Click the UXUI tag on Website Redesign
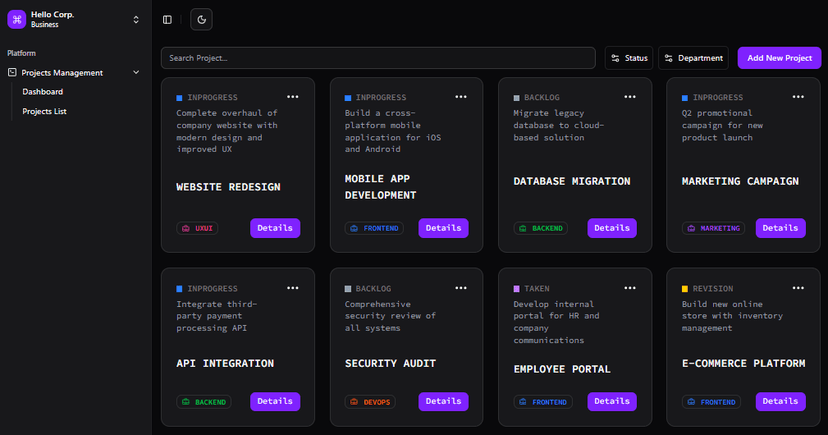This screenshot has width=828, height=435. (x=197, y=228)
